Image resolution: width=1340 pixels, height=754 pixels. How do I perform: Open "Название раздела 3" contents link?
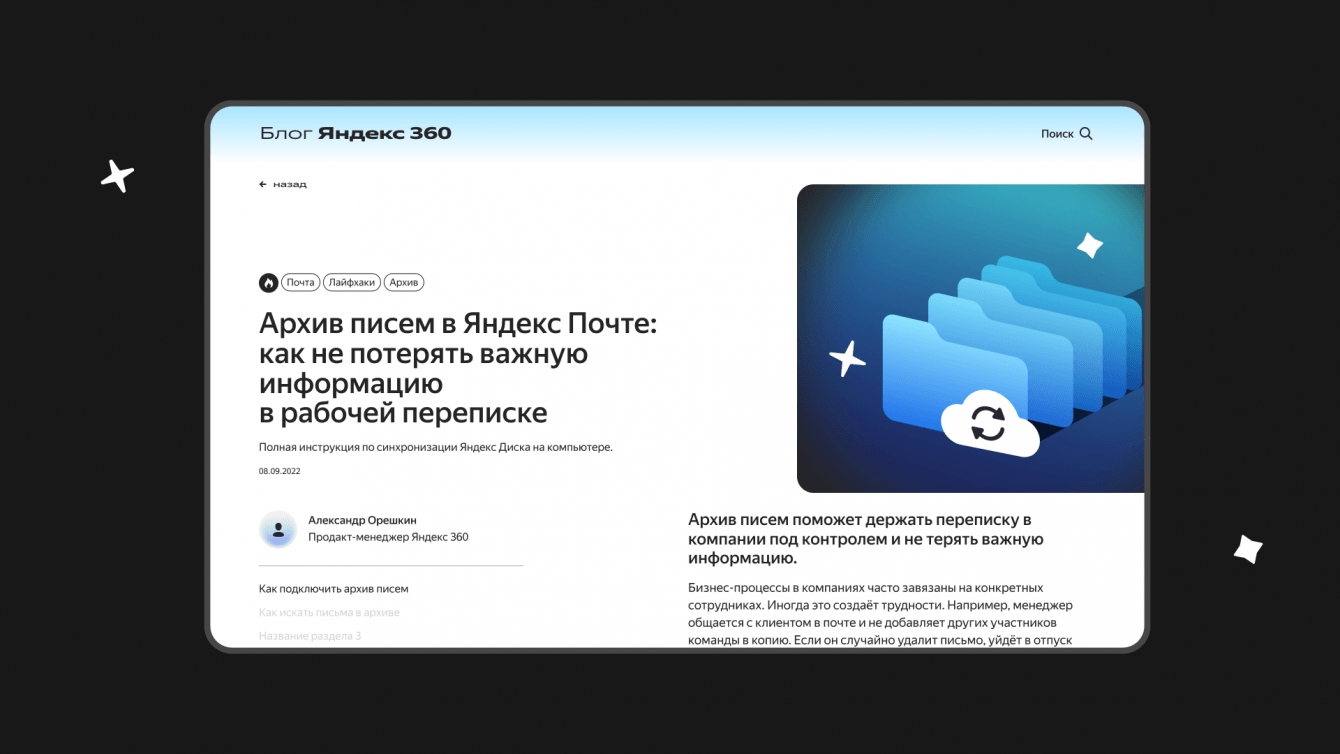pyautogui.click(x=310, y=636)
